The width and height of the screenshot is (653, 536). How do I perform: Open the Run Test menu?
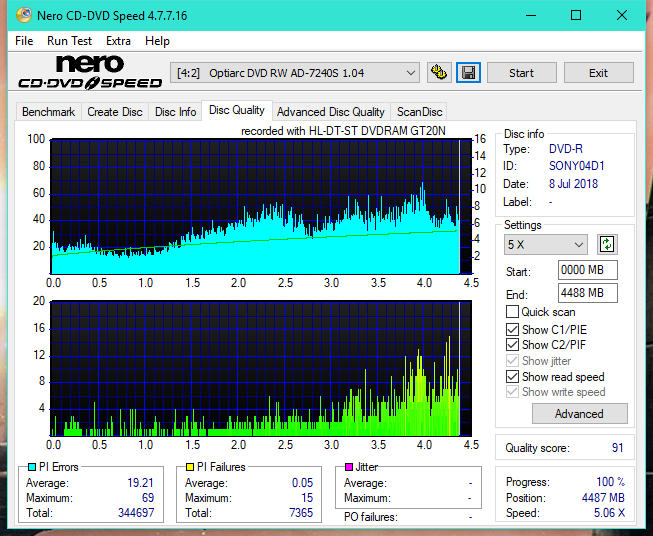click(69, 41)
